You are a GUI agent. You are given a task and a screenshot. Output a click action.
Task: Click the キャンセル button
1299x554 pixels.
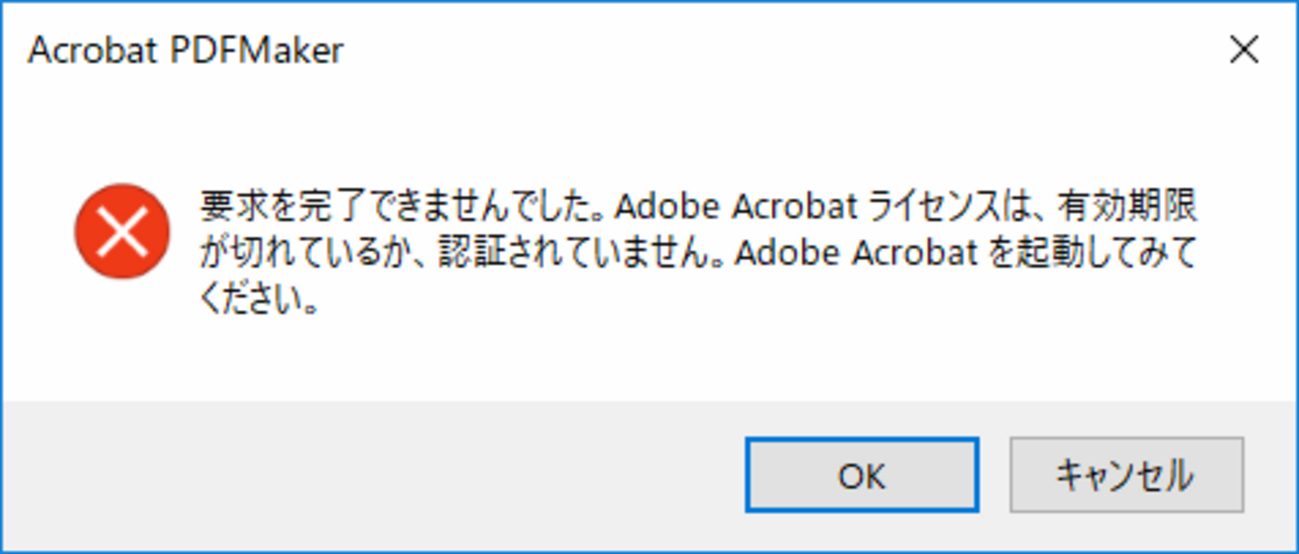tap(1126, 475)
